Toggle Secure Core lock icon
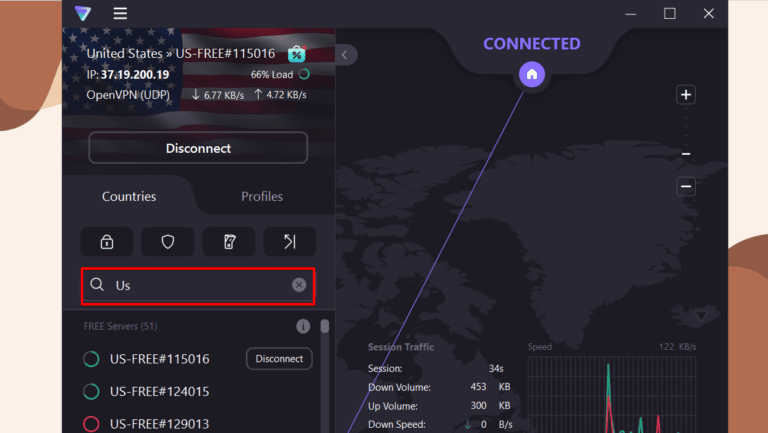Viewport: 768px width, 433px height. (x=107, y=241)
